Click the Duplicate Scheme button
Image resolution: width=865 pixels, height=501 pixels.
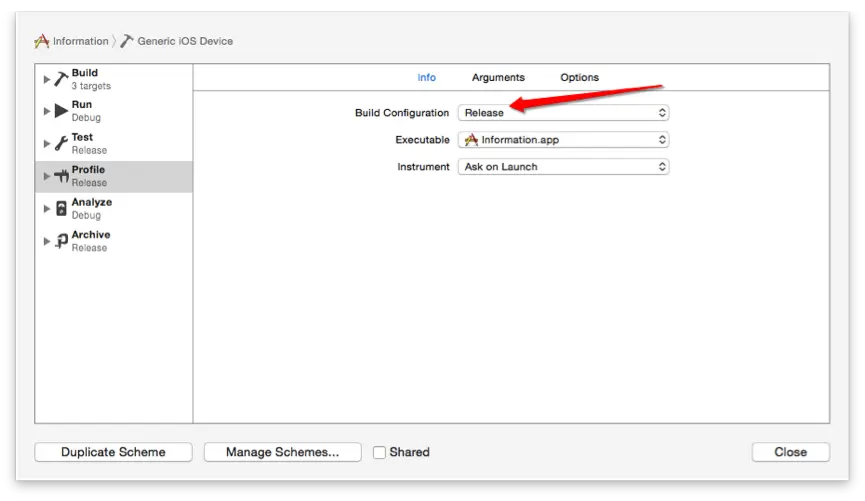point(113,452)
